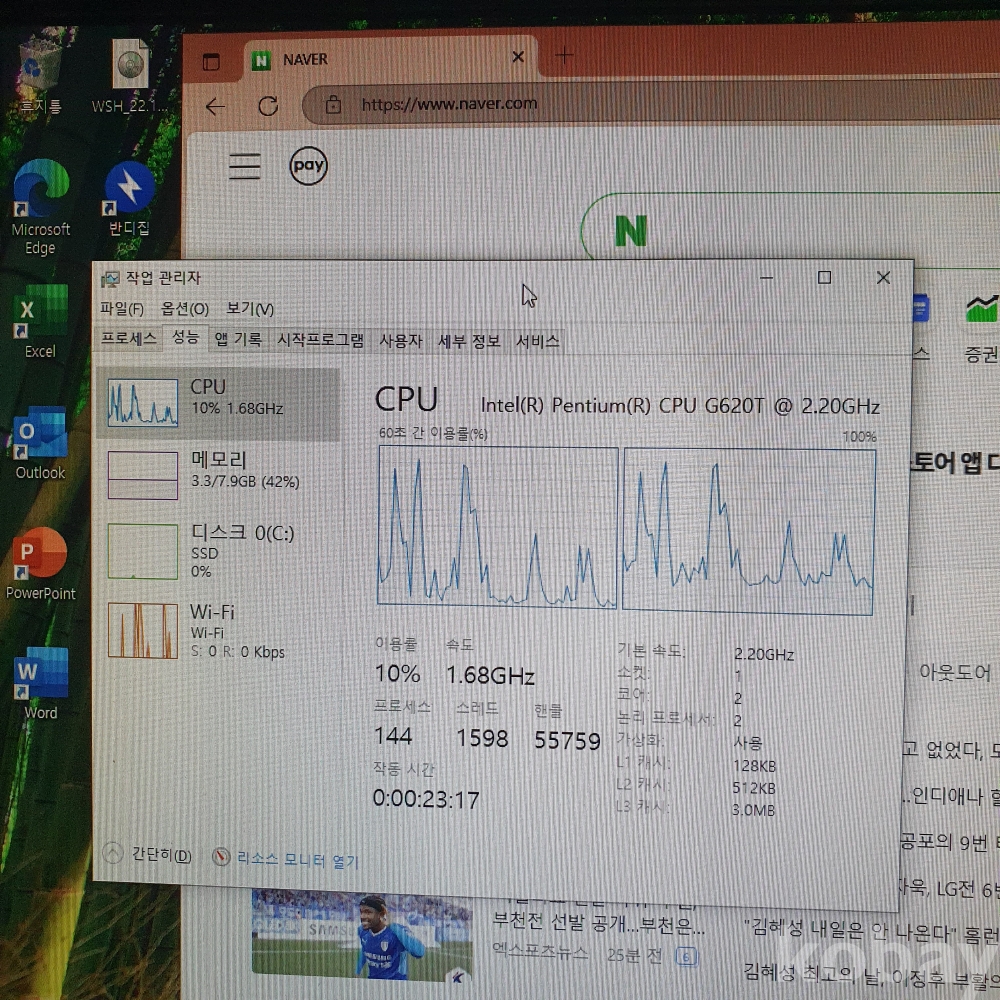Screen dimensions: 1000x1000
Task: Switch to the 앱 기록 tab
Action: pyautogui.click(x=238, y=339)
